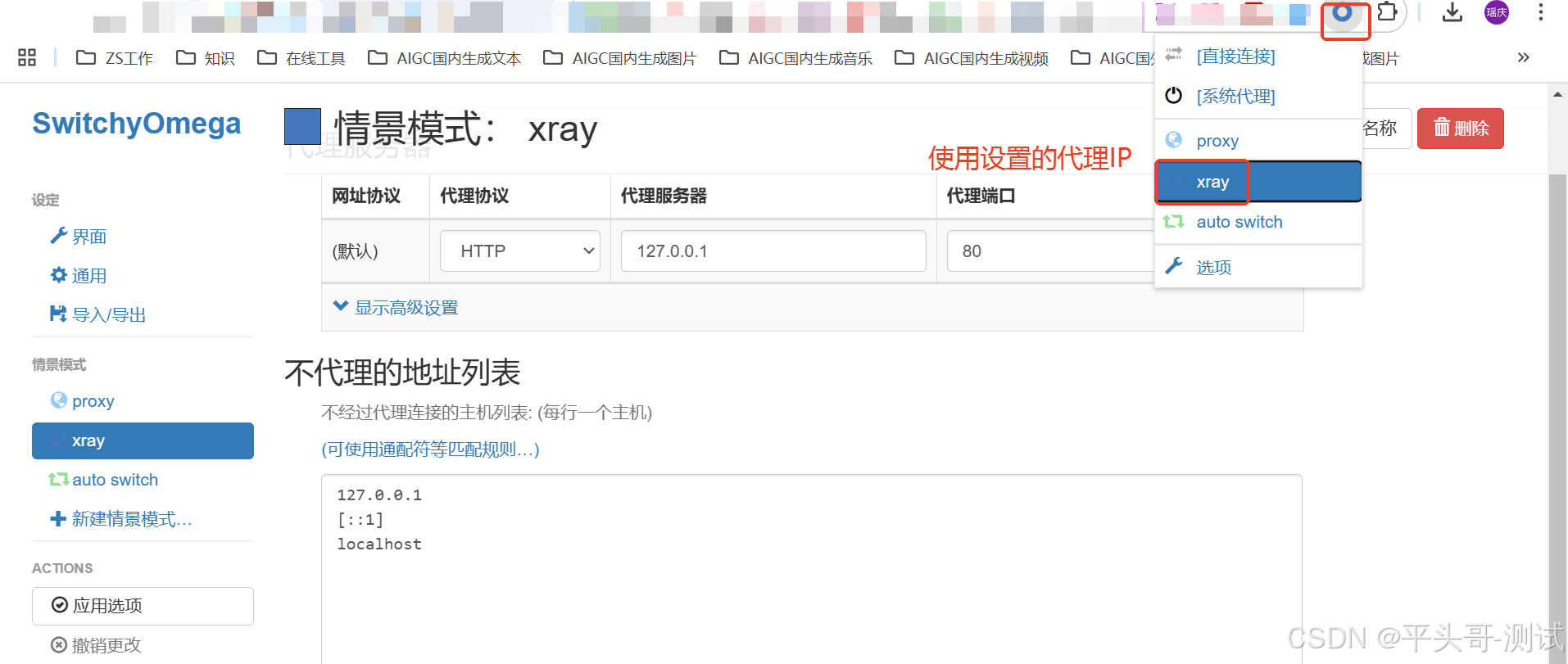Select [直接连接] in the popup menu

[x=1258, y=56]
